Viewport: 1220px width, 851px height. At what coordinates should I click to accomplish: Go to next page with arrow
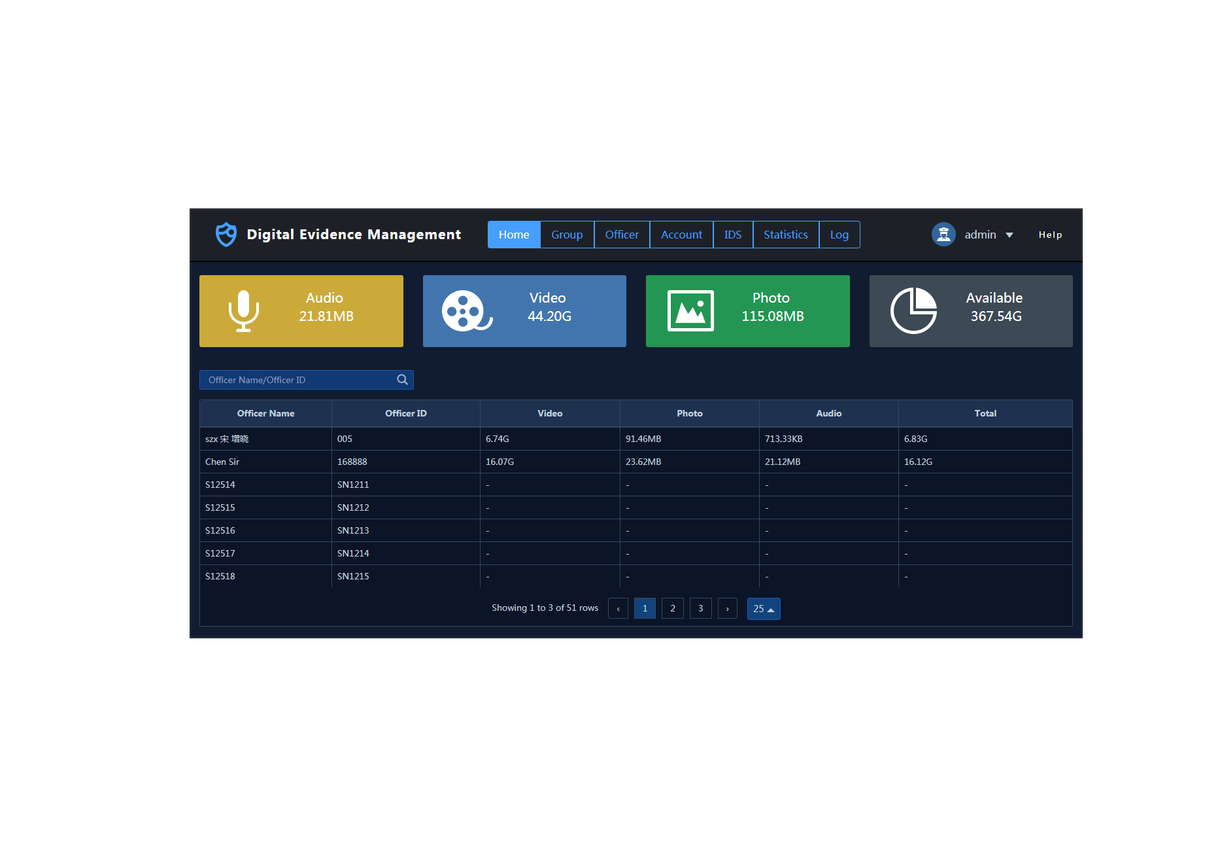coord(727,608)
